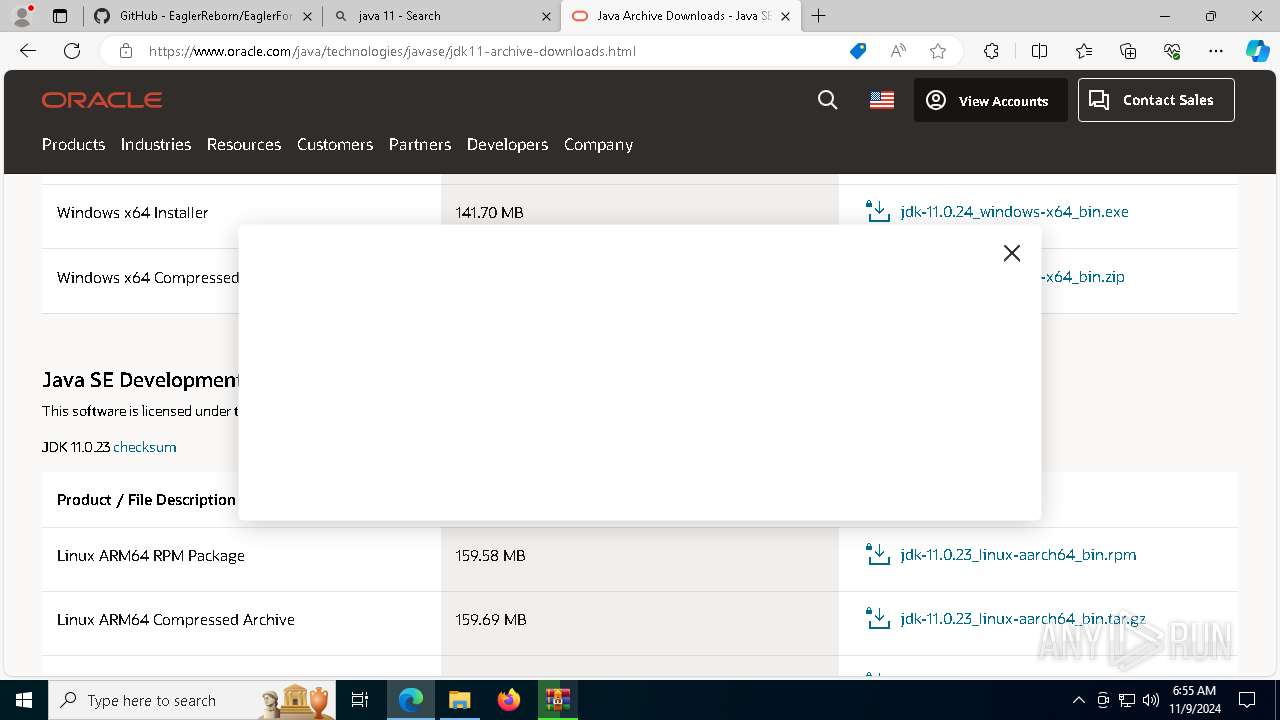Download jdk-11.0.23_linux-aarch64_bin.rpm
Image resolution: width=1280 pixels, height=720 pixels.
click(x=1018, y=555)
